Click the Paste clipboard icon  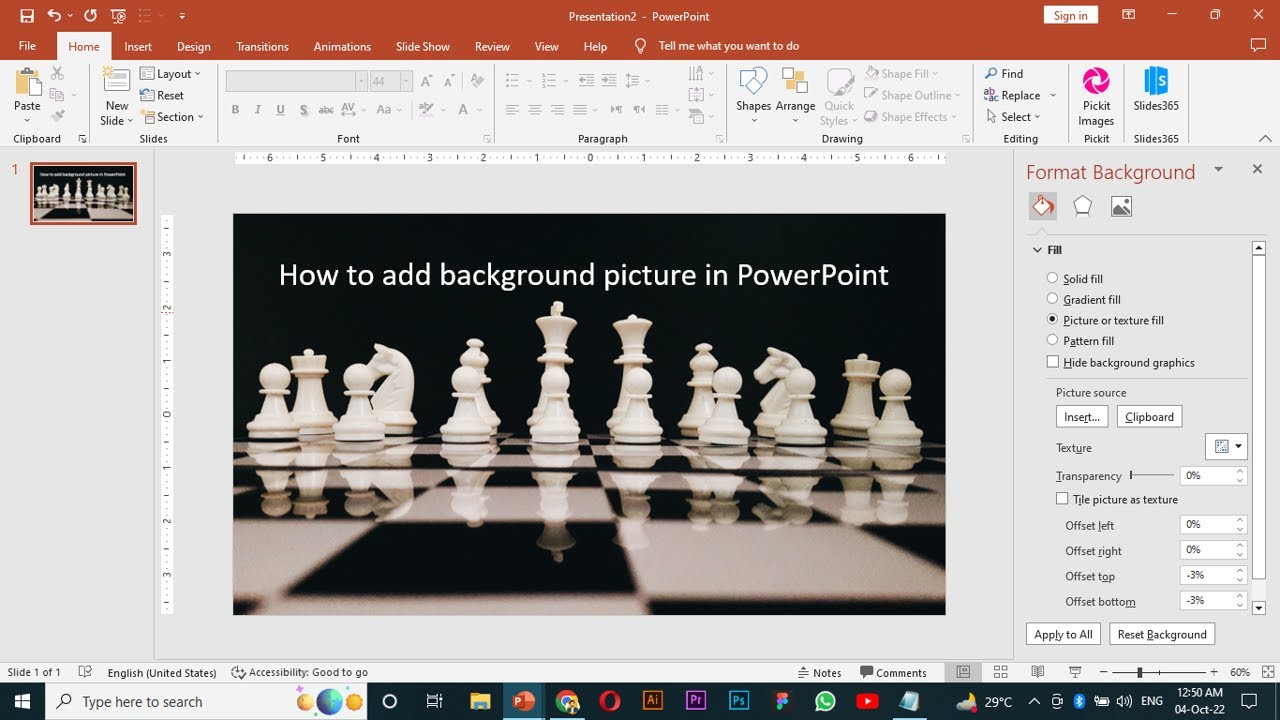coord(27,82)
